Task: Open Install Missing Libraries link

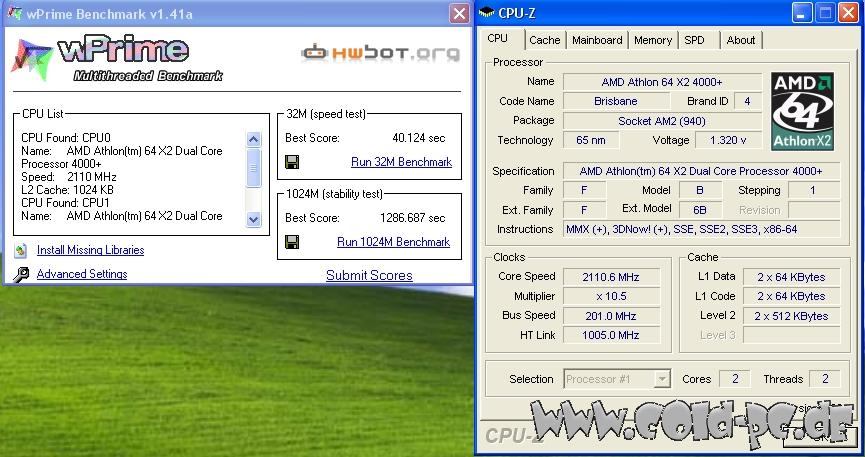Action: coord(90,250)
